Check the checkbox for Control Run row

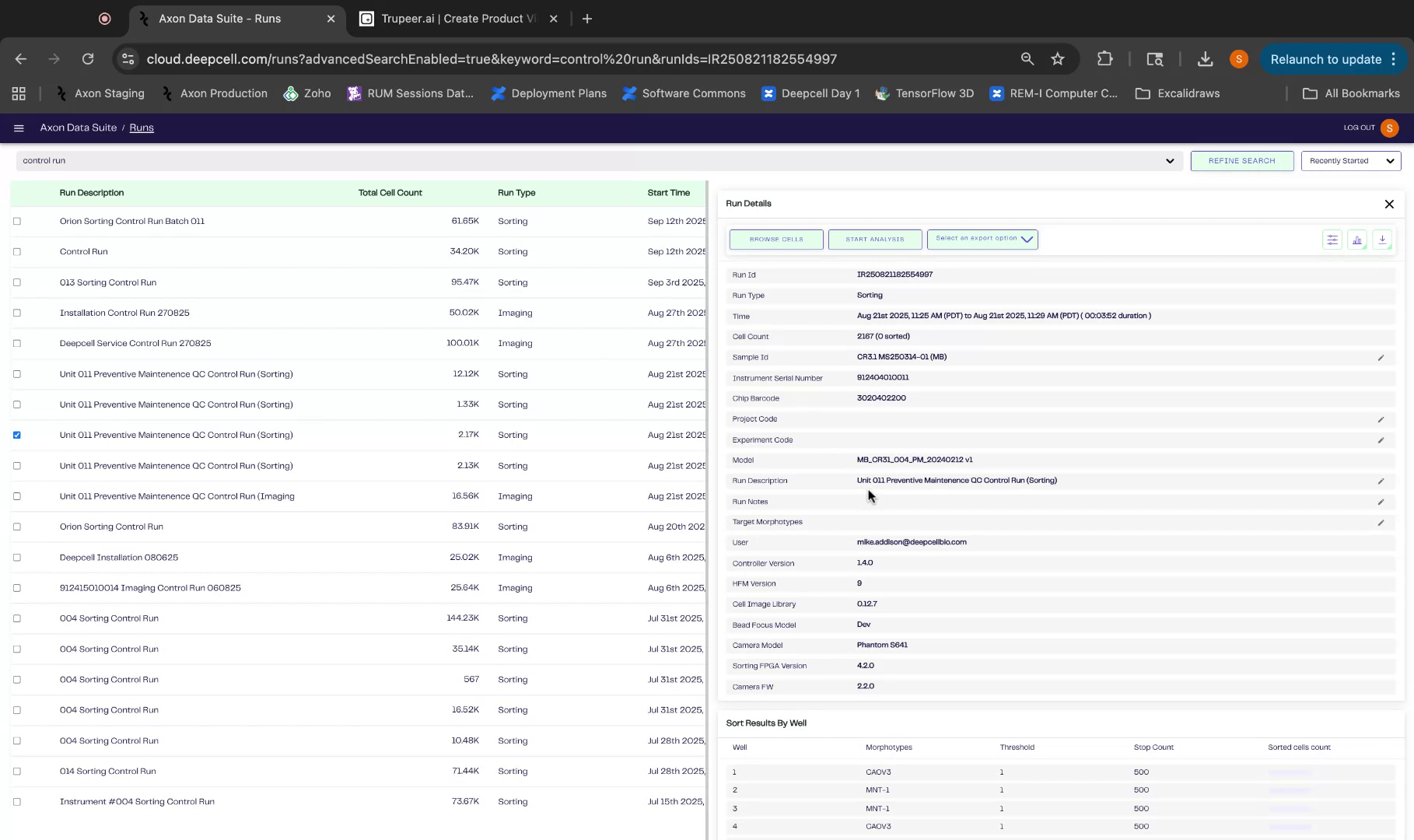coord(17,251)
